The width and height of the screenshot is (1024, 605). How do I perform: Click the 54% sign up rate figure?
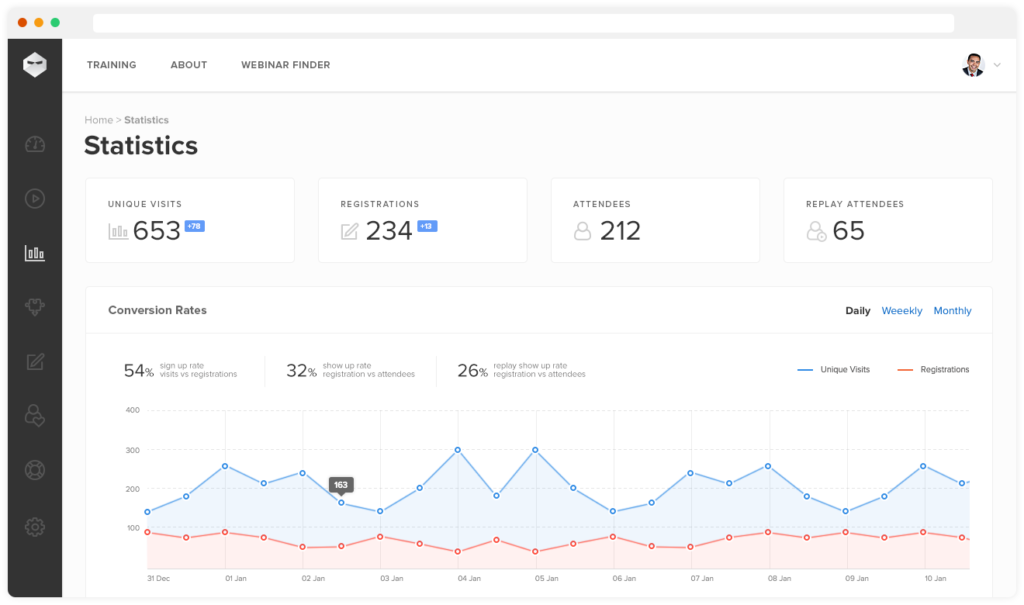tap(138, 370)
